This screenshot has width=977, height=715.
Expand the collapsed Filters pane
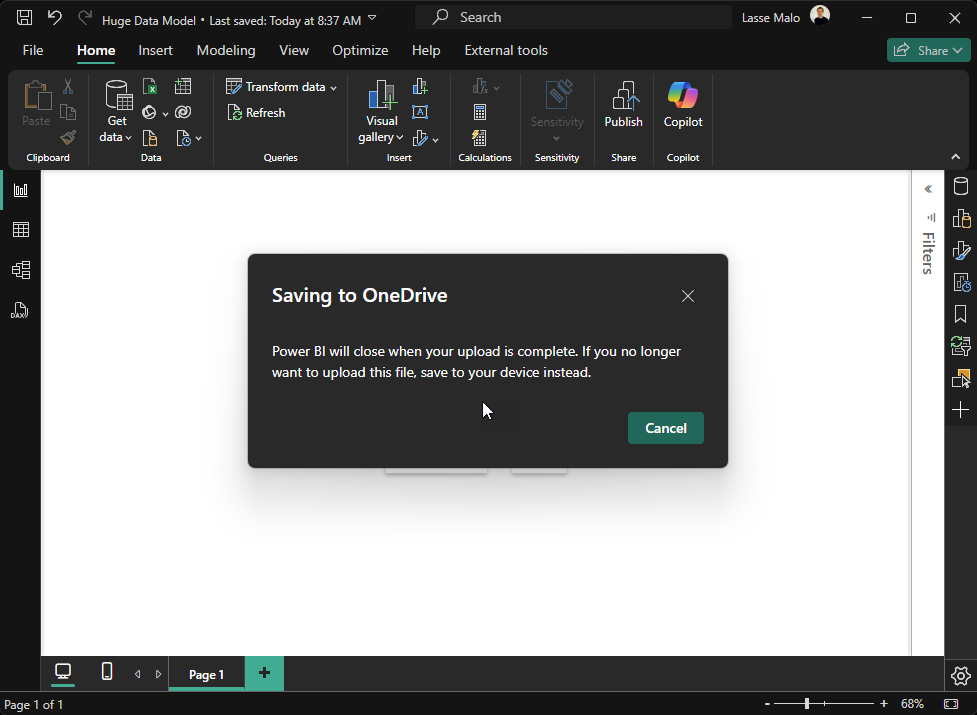point(928,189)
